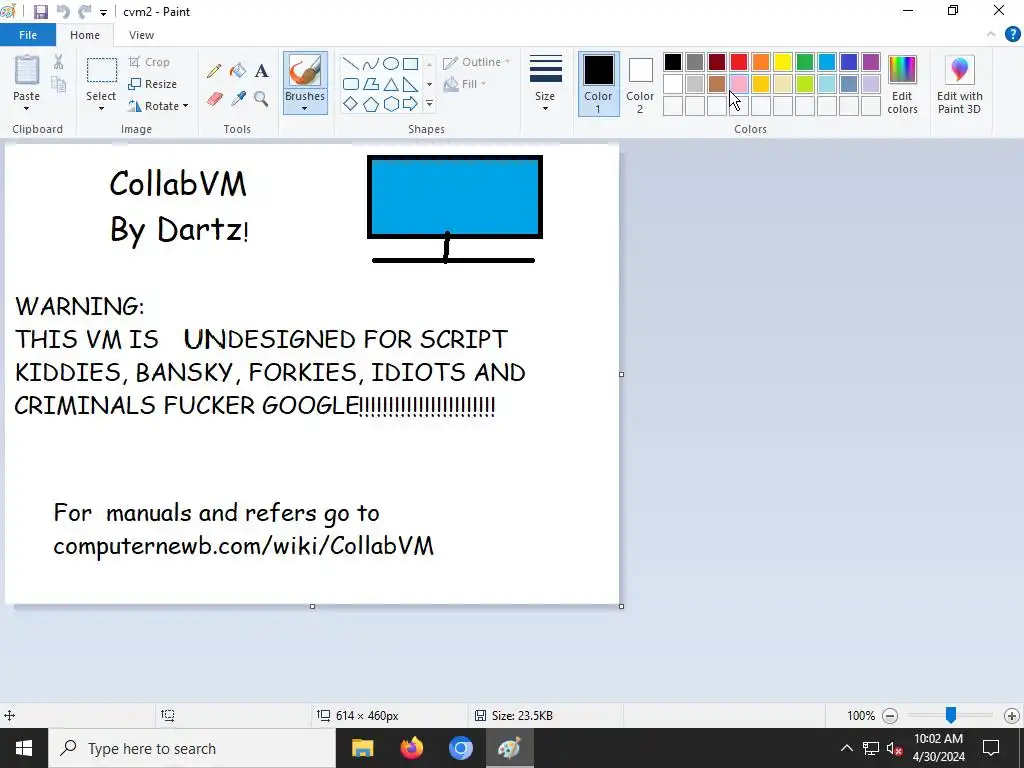Open File Explorer from taskbar
1024x768 pixels.
(x=362, y=748)
